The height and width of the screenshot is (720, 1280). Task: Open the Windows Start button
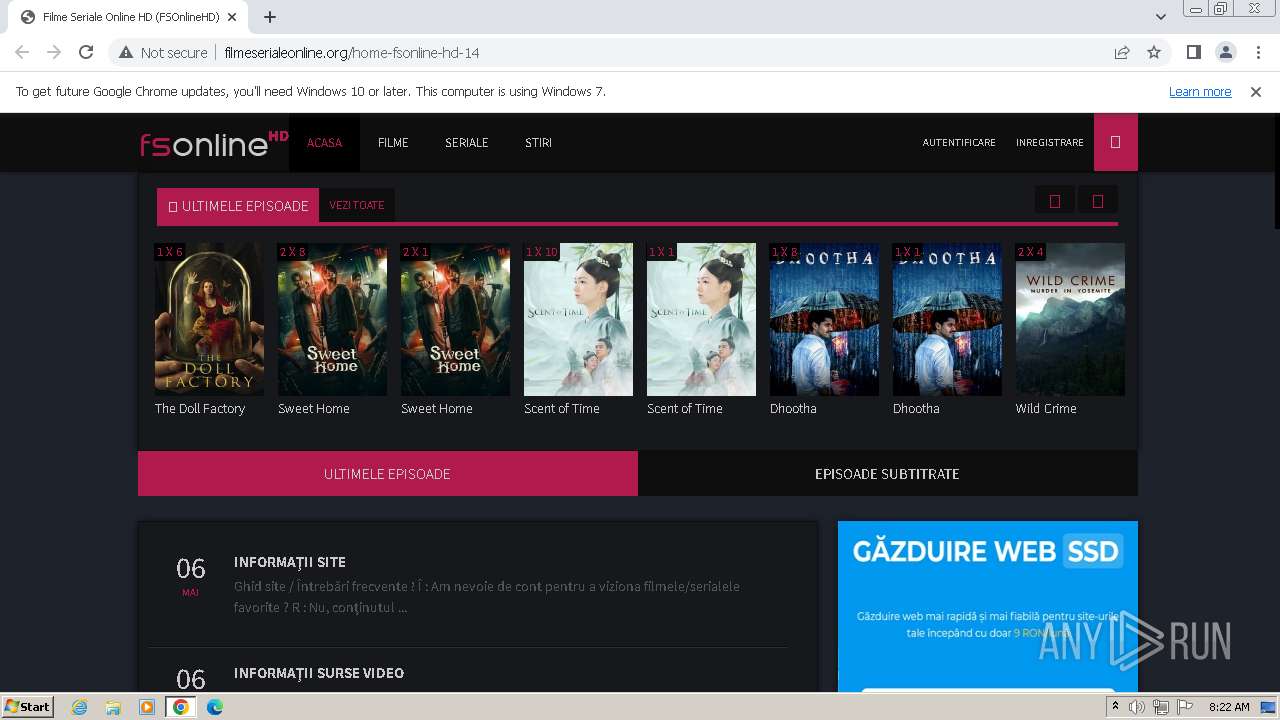coord(28,706)
